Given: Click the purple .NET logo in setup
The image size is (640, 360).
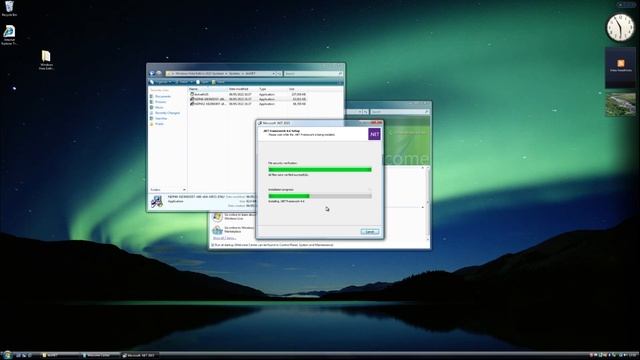Looking at the screenshot, I should tap(374, 134).
